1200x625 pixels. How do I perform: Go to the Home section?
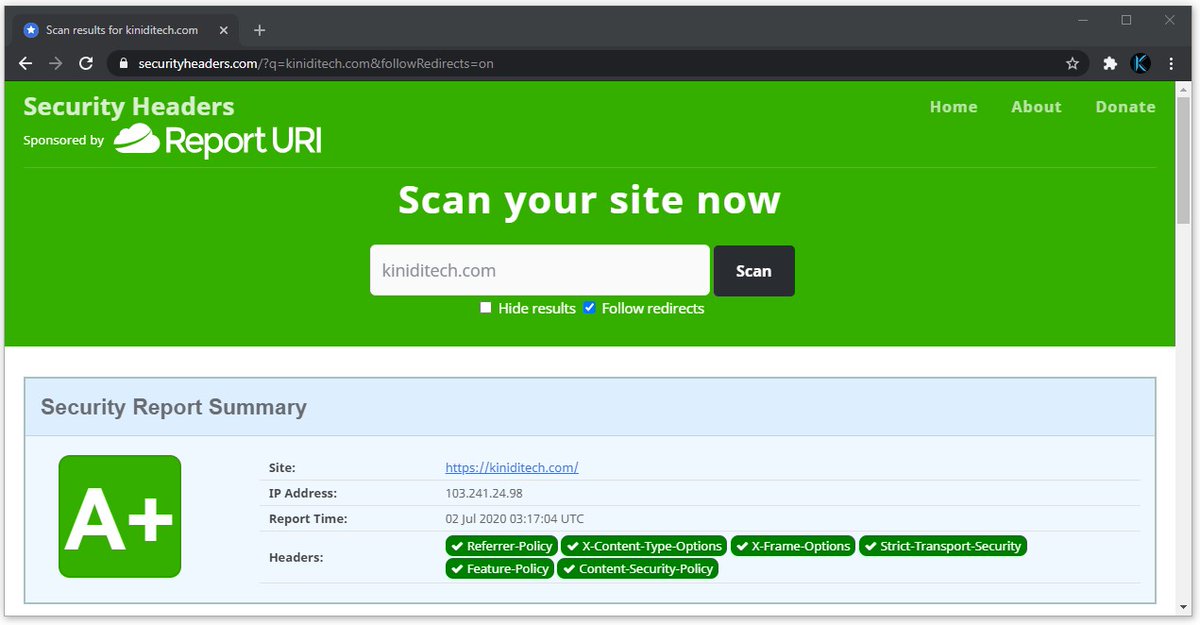tap(953, 106)
